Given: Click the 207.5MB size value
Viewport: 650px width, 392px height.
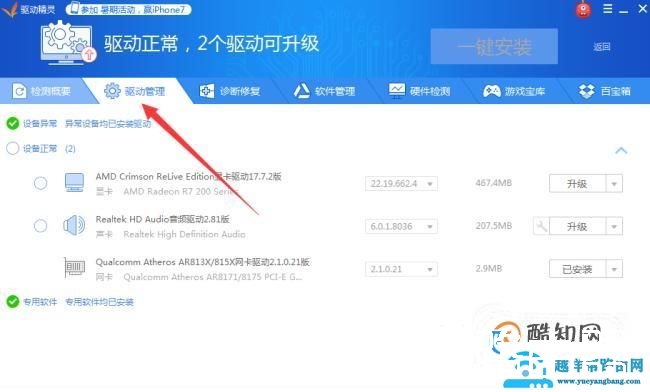Looking at the screenshot, I should pos(494,225).
